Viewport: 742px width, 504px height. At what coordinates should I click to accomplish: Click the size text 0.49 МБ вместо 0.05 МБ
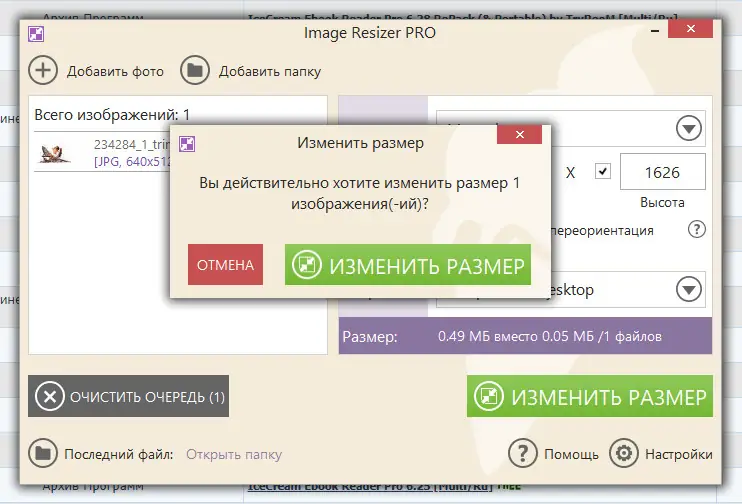click(x=516, y=336)
